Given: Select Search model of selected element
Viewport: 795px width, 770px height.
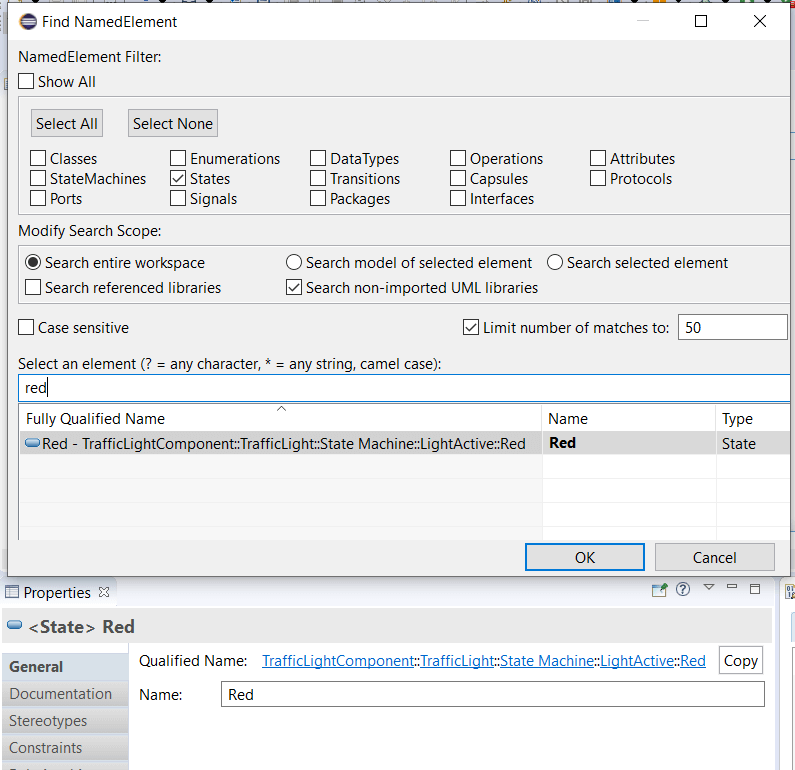Looking at the screenshot, I should (294, 263).
